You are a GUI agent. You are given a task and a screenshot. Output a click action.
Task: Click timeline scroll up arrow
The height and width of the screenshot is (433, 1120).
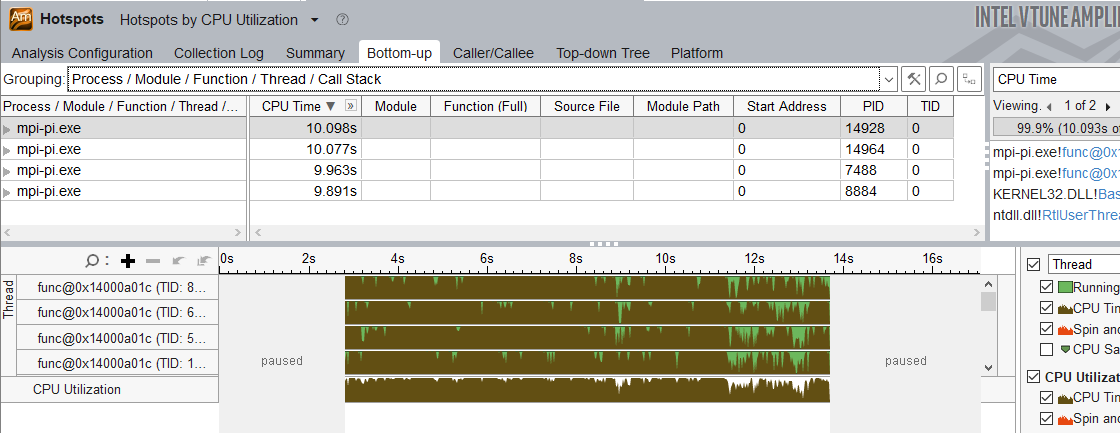[x=989, y=282]
